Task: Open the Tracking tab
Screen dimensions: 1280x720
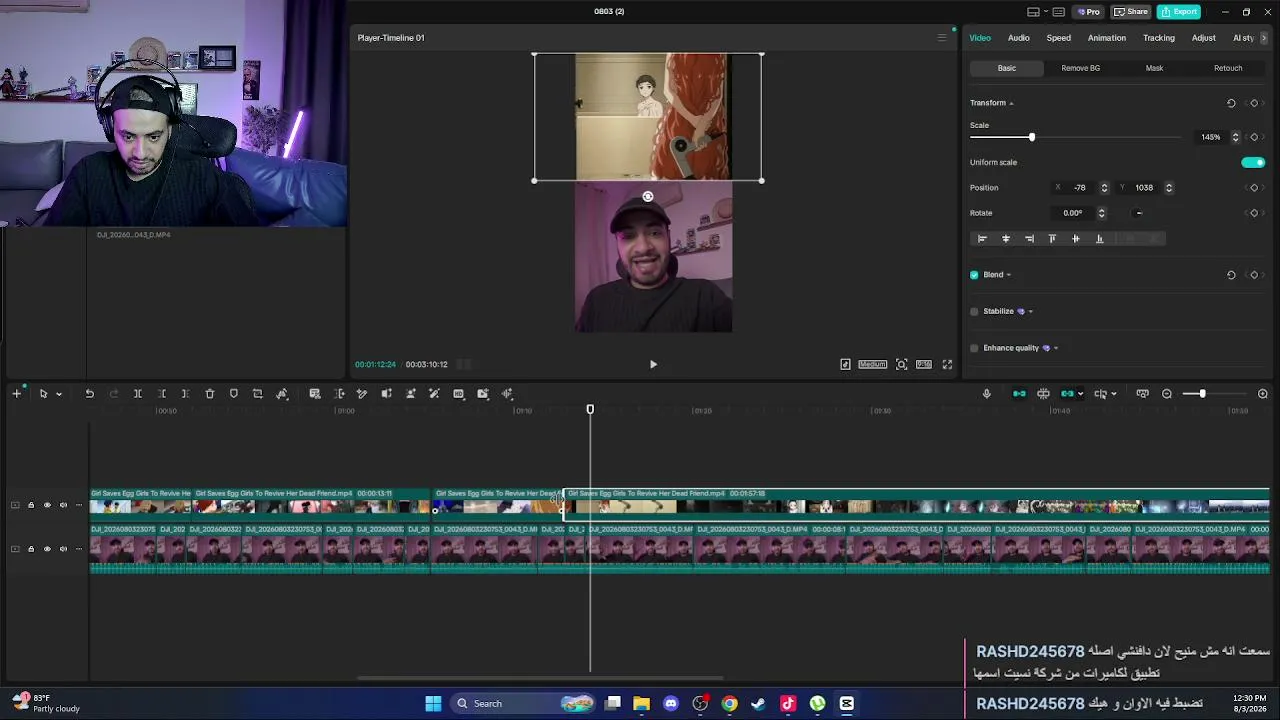Action: [1159, 38]
